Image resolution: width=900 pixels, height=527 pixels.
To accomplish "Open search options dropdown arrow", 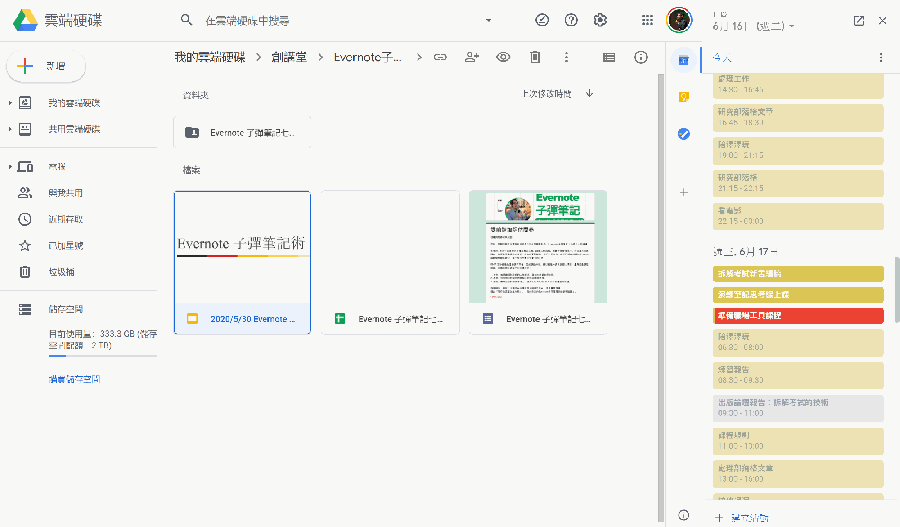I will point(488,20).
